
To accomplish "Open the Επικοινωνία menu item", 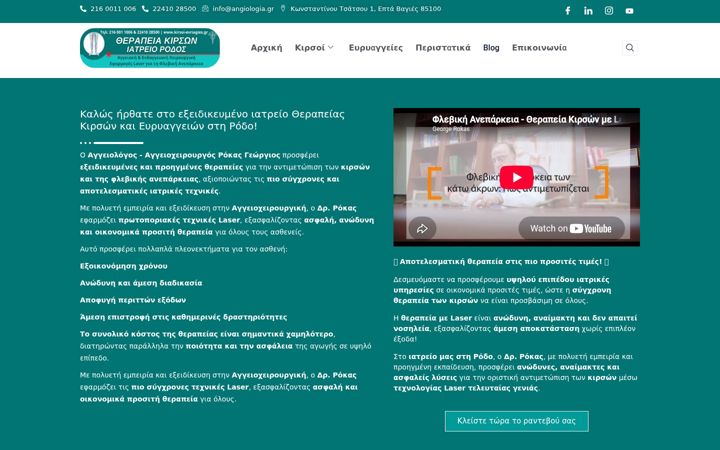I will pyautogui.click(x=539, y=48).
